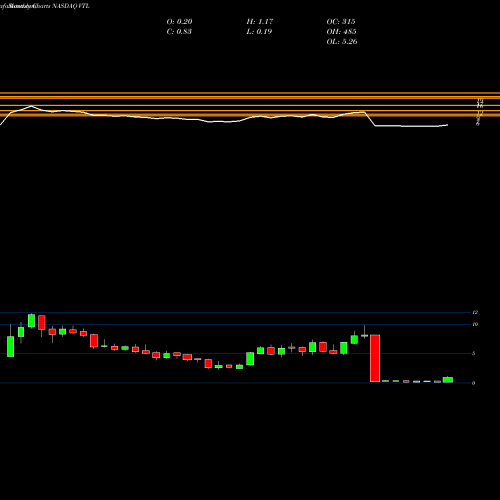Select the close value 'C: 0.83'
Viewport: 500px width, 500px height.
point(179,31)
